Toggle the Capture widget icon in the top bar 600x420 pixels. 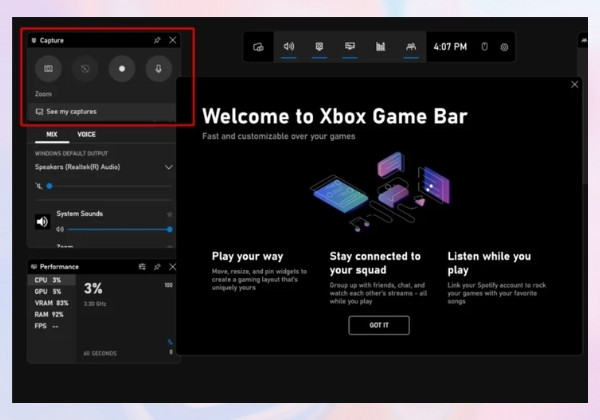click(319, 47)
